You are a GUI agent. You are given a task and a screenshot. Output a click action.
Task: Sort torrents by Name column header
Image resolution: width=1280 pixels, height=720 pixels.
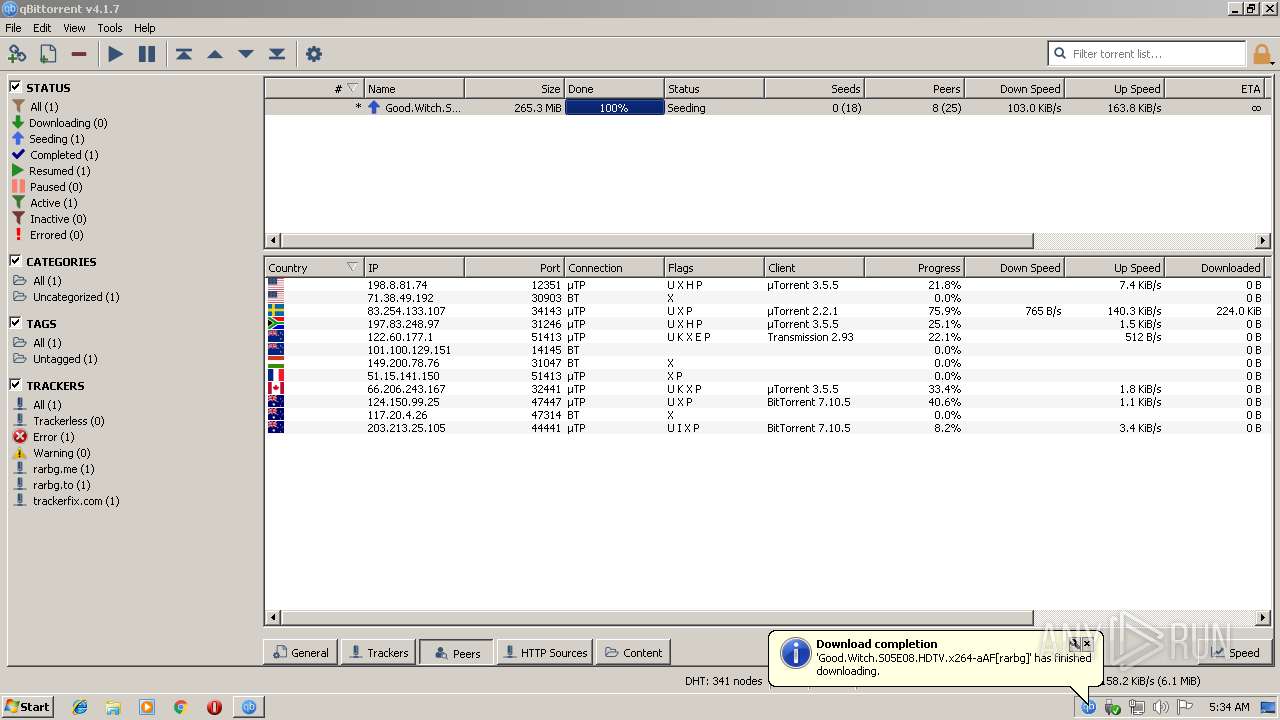pyautogui.click(x=414, y=88)
